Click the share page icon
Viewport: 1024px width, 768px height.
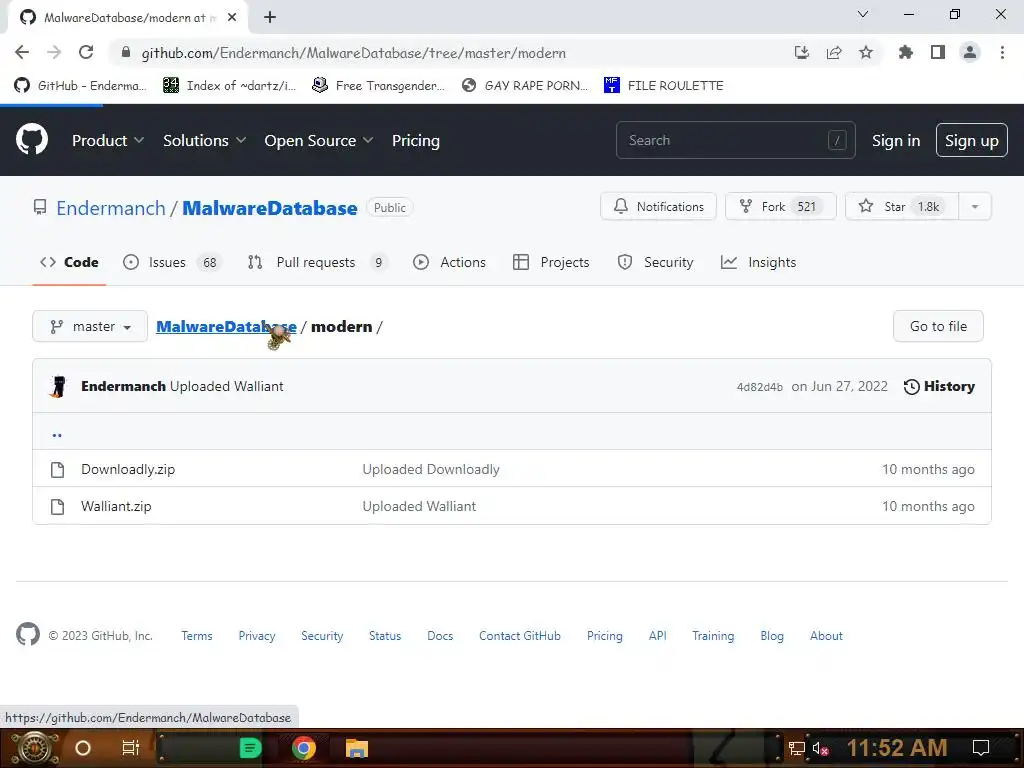point(833,52)
